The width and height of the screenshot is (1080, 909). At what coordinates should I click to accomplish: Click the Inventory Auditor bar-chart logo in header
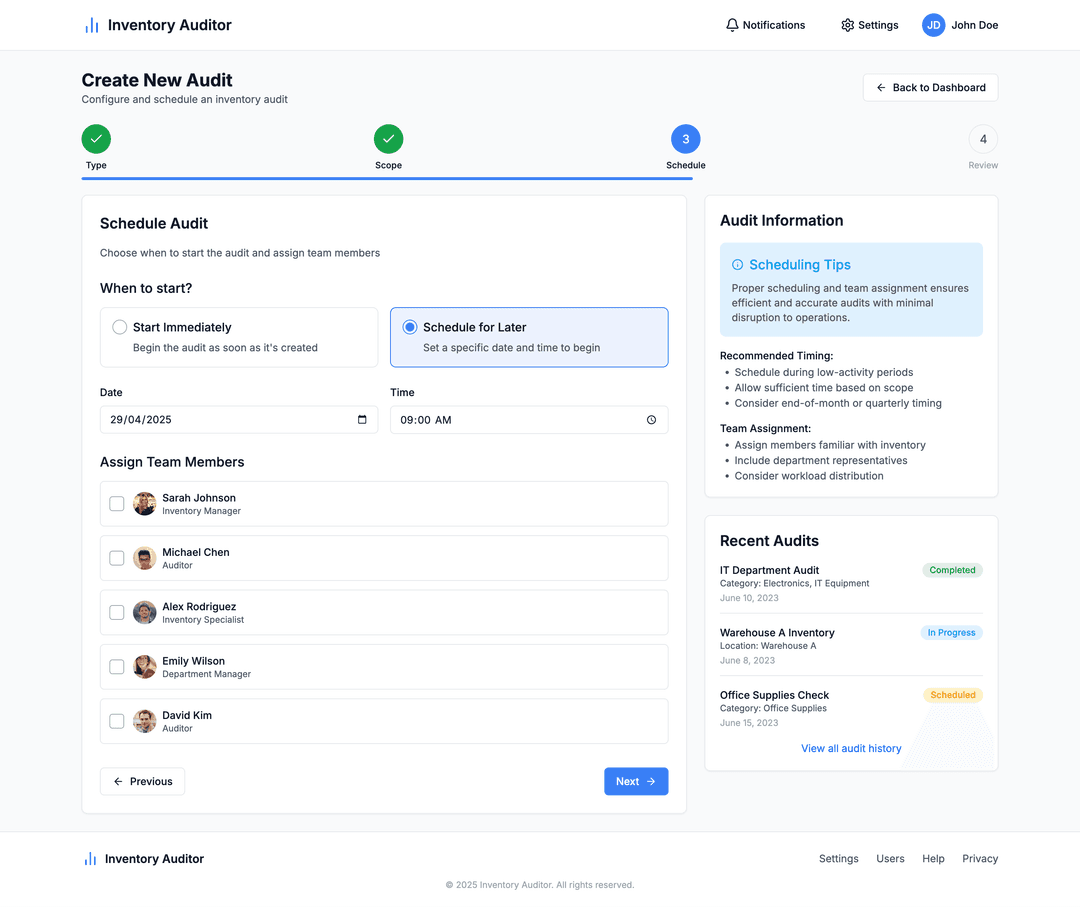[x=91, y=25]
